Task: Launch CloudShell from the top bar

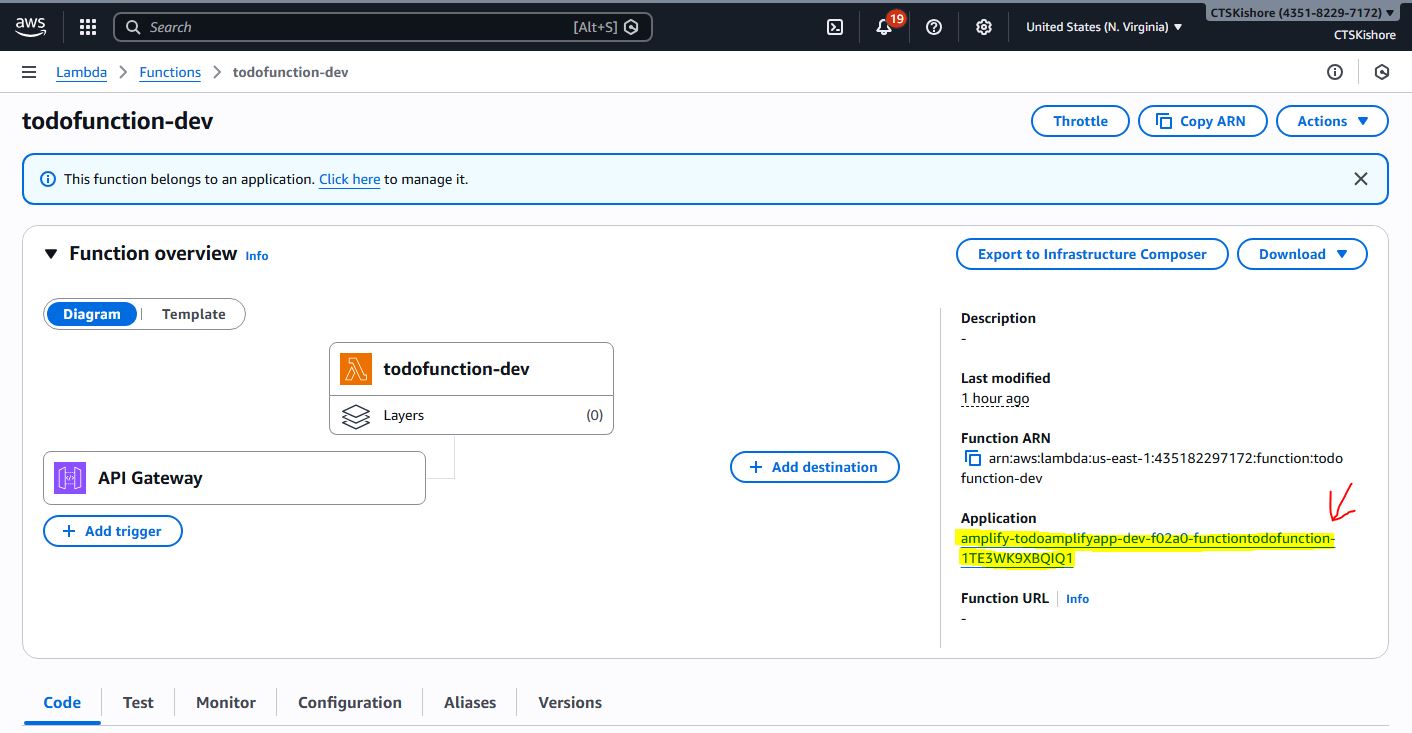Action: (835, 27)
